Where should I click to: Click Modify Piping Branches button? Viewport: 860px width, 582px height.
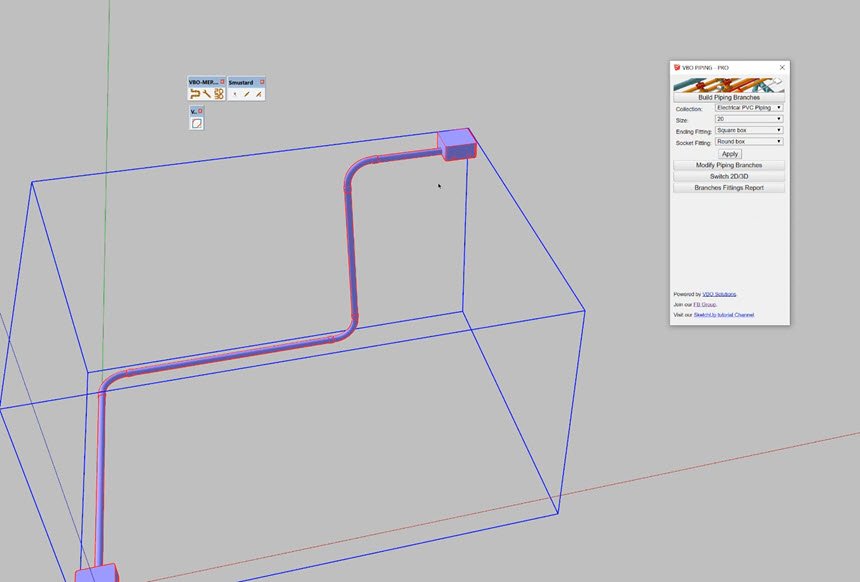tap(729, 165)
